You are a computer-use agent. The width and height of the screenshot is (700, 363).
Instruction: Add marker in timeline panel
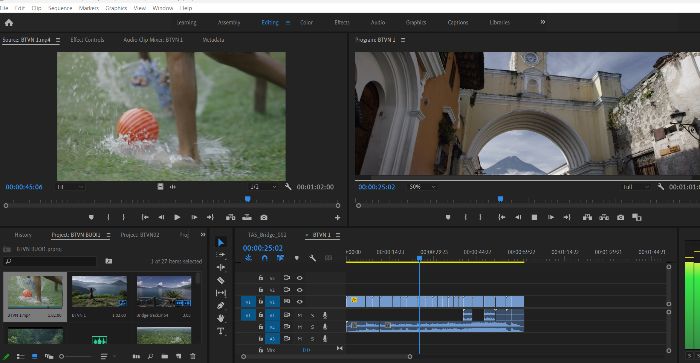point(296,258)
